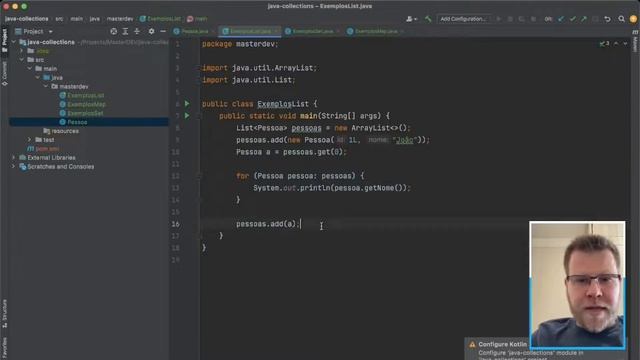Open the Commit side tool window tab
Screen dimensions: 640x360
[x=4, y=73]
